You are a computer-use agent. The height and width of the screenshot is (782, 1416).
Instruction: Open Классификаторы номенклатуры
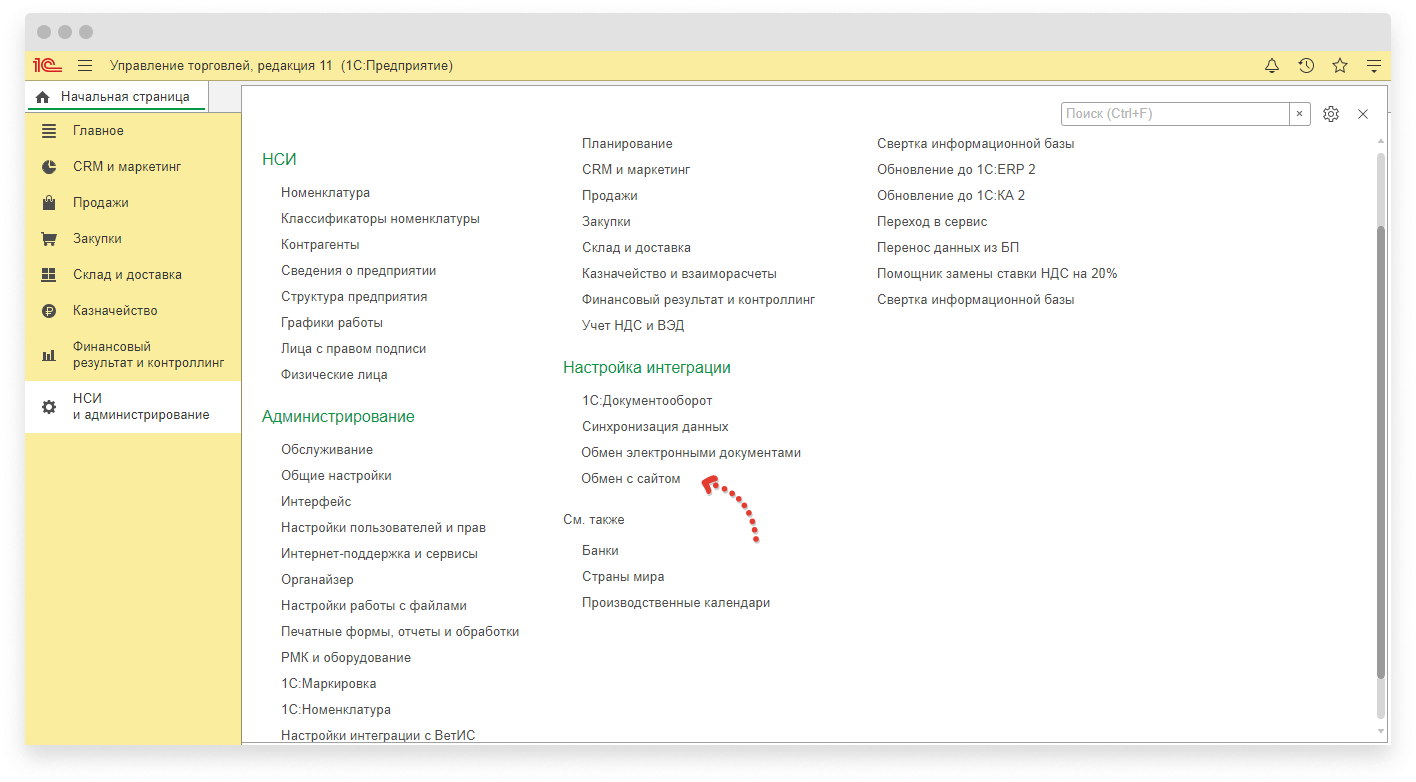380,219
